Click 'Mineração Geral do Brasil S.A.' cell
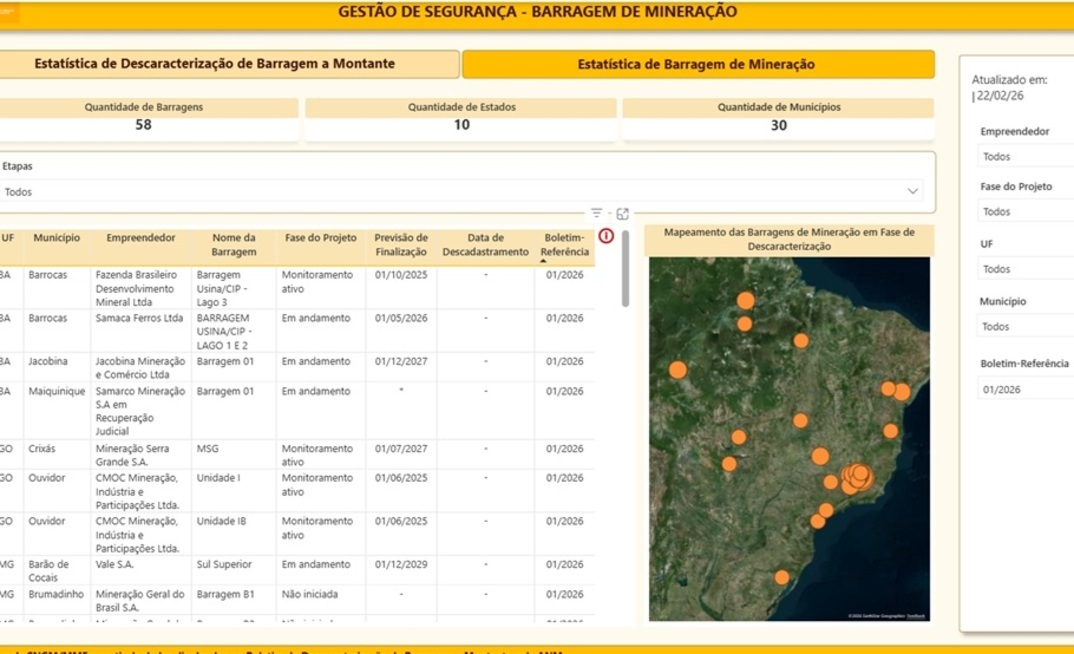The image size is (1074, 654). tap(140, 601)
